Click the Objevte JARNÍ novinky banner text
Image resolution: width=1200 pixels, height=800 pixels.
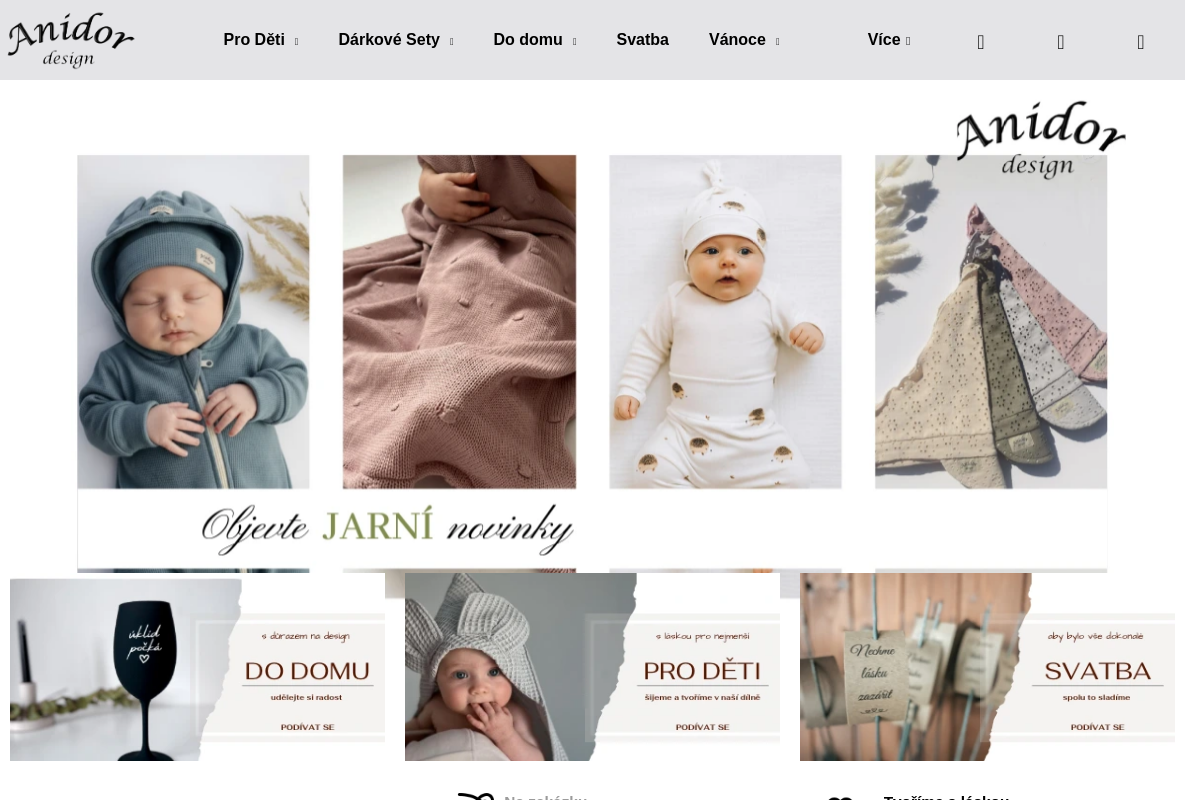click(388, 529)
